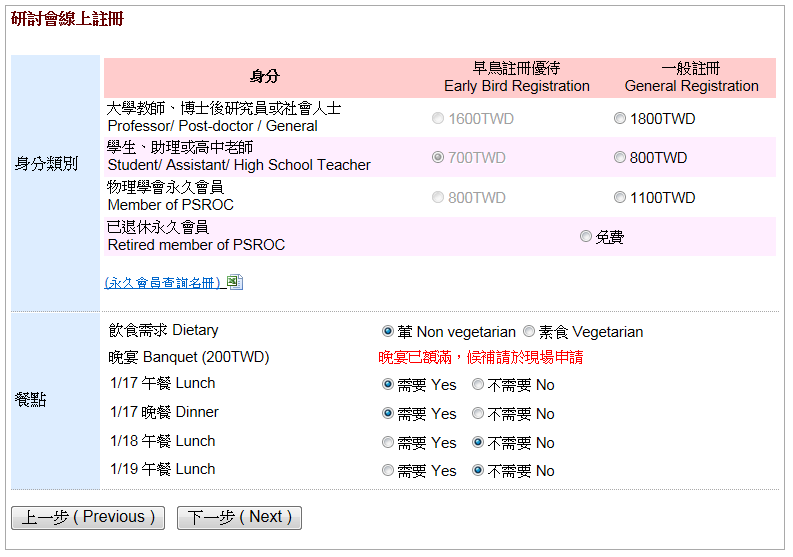
Task: Select 1100TWD General Registration for PSROC member
Action: click(x=620, y=198)
